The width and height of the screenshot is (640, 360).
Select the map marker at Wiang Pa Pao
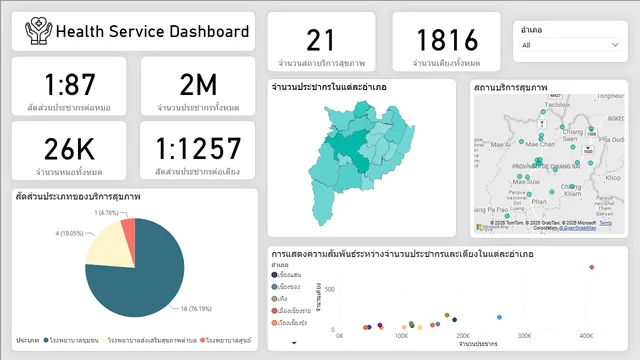(507, 216)
